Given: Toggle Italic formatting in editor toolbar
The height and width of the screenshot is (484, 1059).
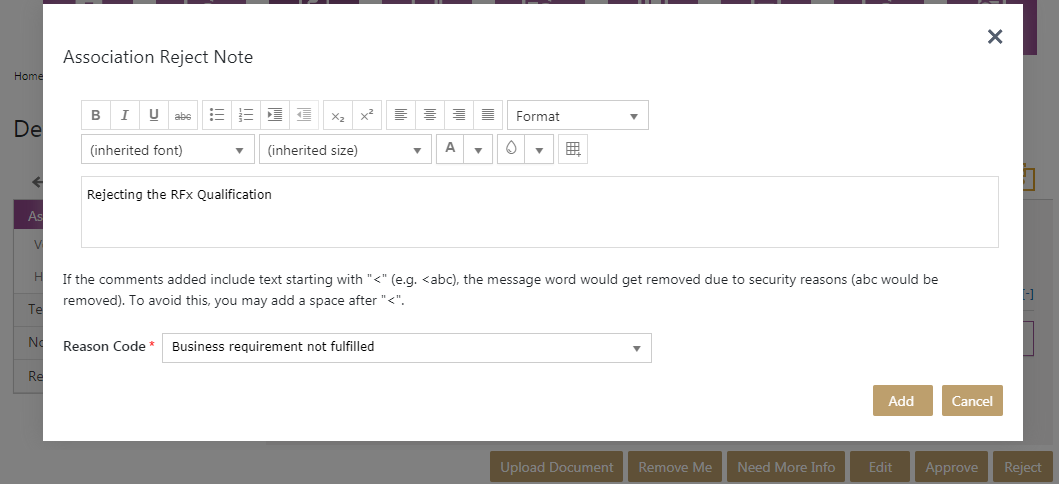Looking at the screenshot, I should pos(125,115).
